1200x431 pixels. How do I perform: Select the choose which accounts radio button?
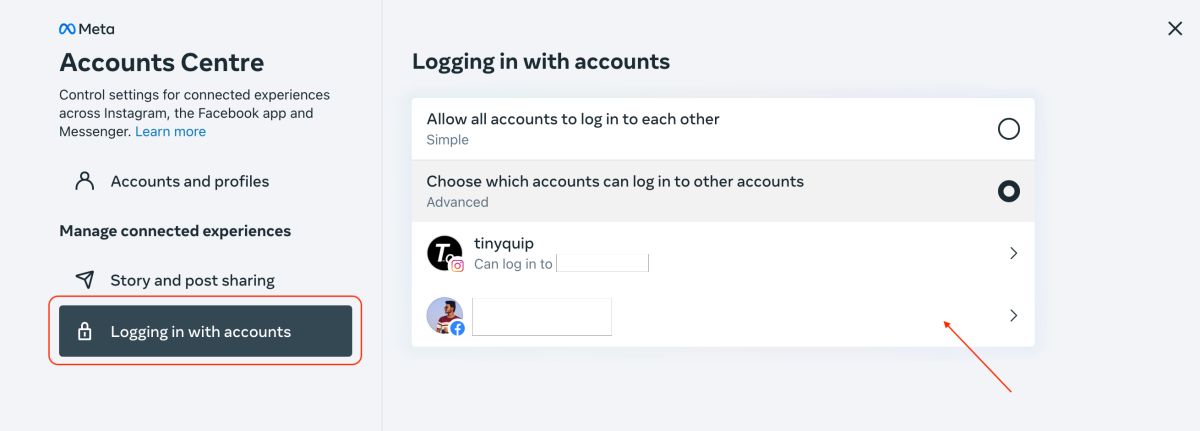click(1009, 190)
